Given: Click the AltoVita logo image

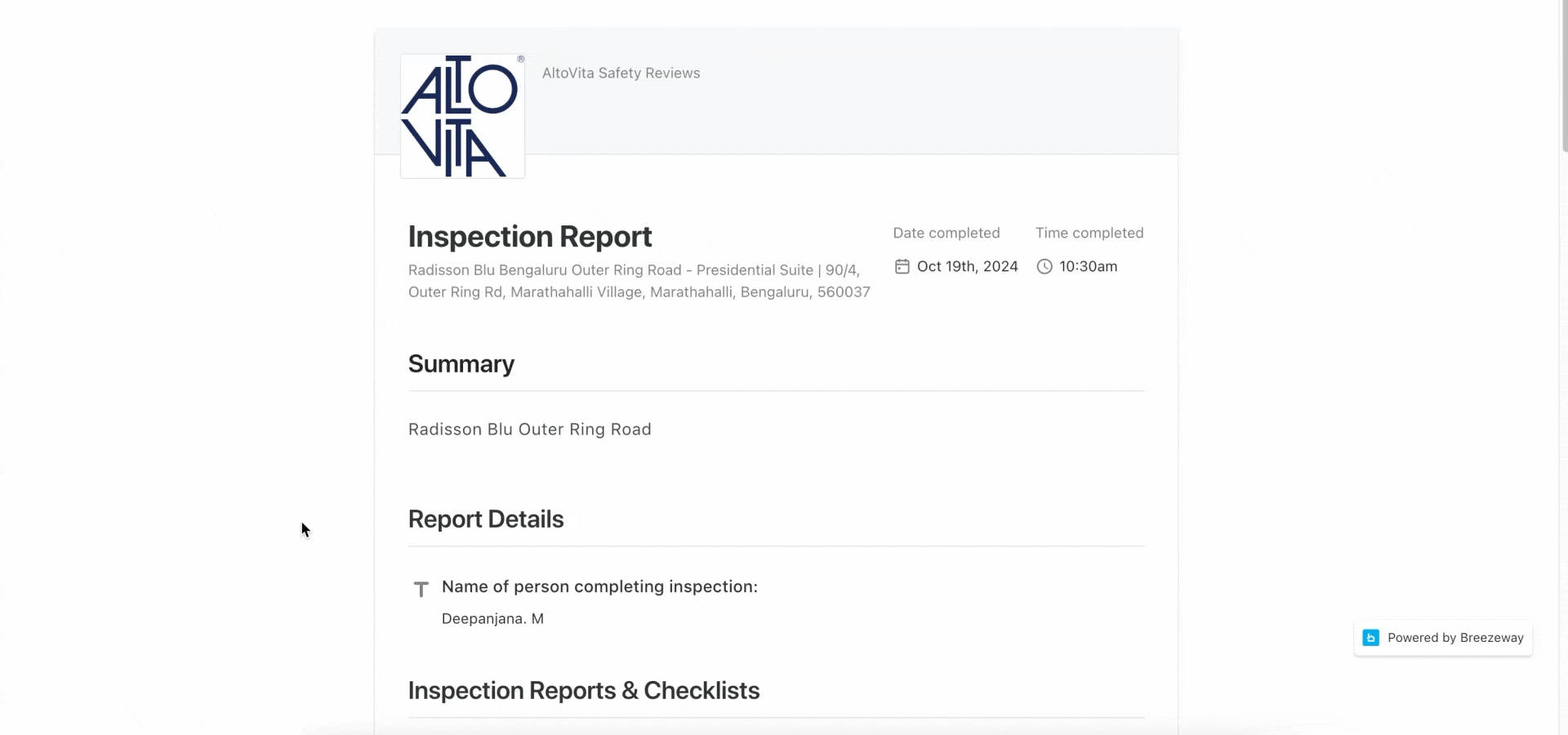Looking at the screenshot, I should (462, 116).
